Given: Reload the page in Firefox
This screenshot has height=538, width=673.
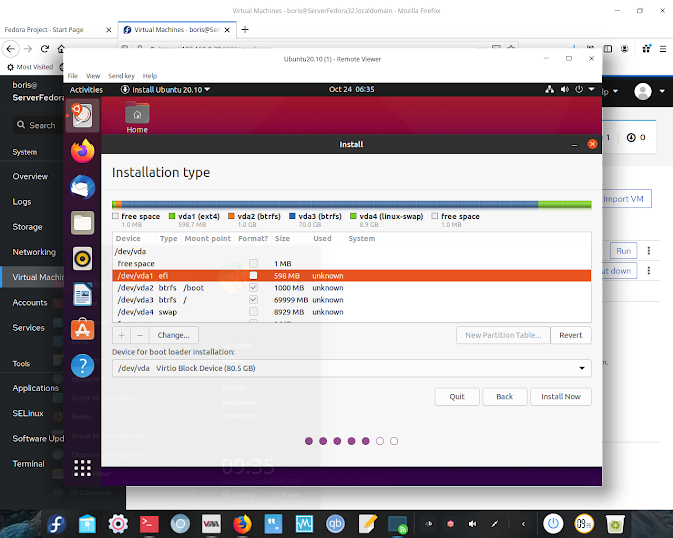Looking at the screenshot, I should click(x=45, y=49).
